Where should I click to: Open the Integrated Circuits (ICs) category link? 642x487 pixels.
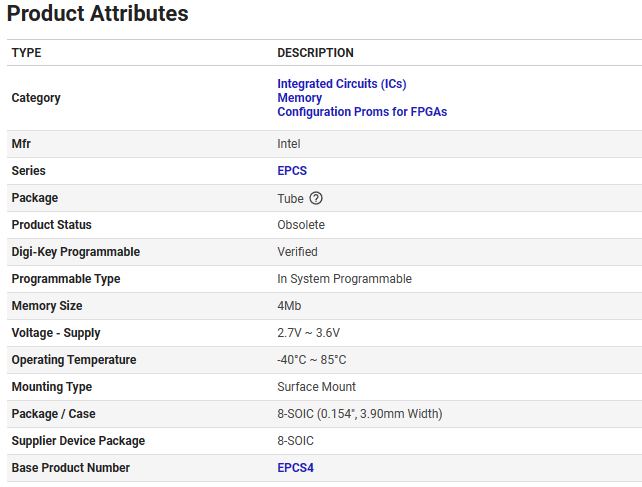(341, 84)
